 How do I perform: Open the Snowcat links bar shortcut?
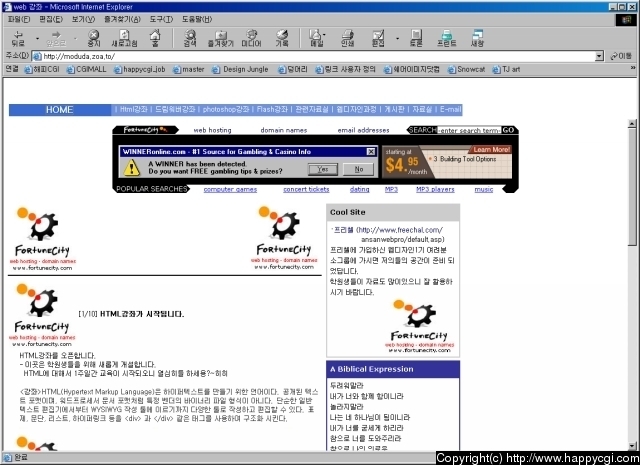[x=467, y=69]
